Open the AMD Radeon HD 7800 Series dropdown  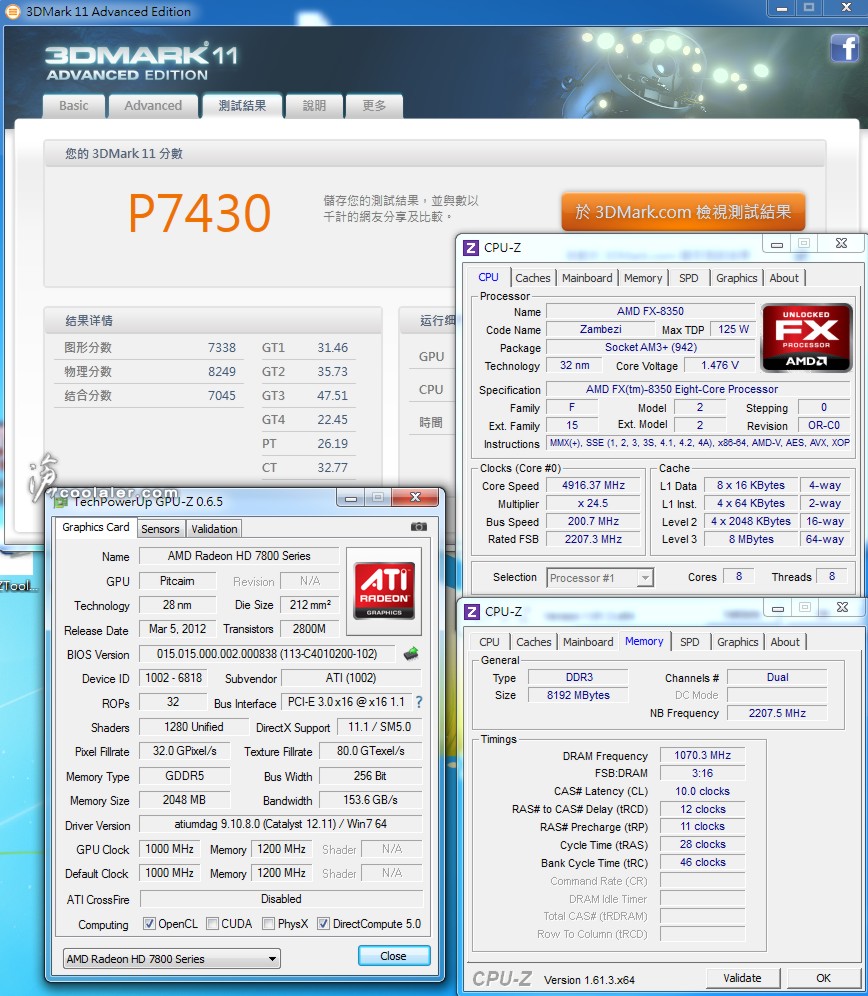click(171, 959)
